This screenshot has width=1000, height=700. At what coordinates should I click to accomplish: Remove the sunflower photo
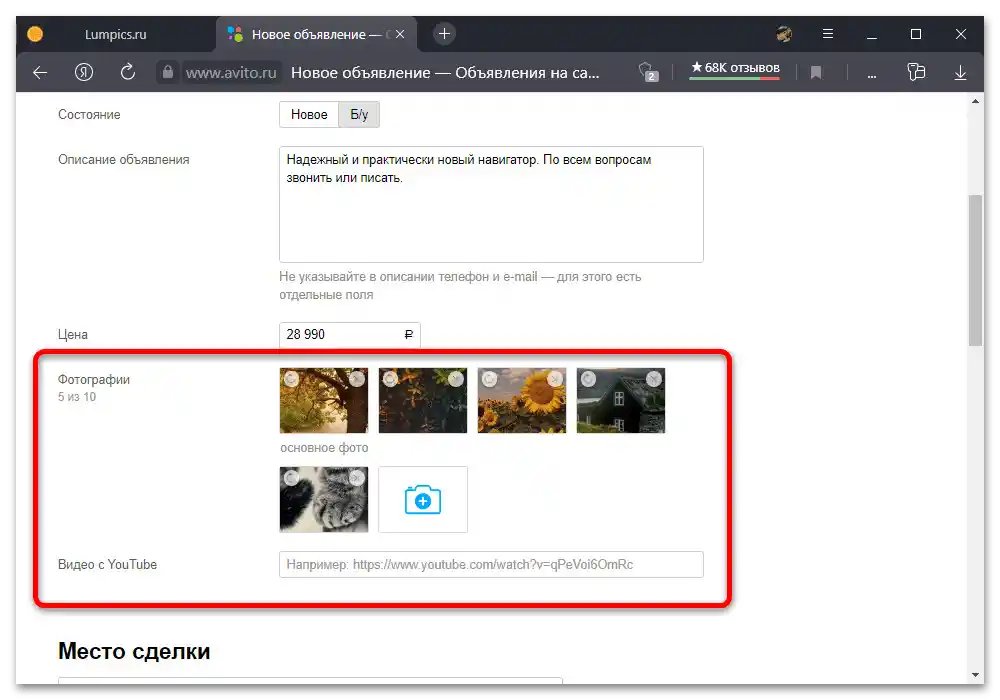pos(555,379)
